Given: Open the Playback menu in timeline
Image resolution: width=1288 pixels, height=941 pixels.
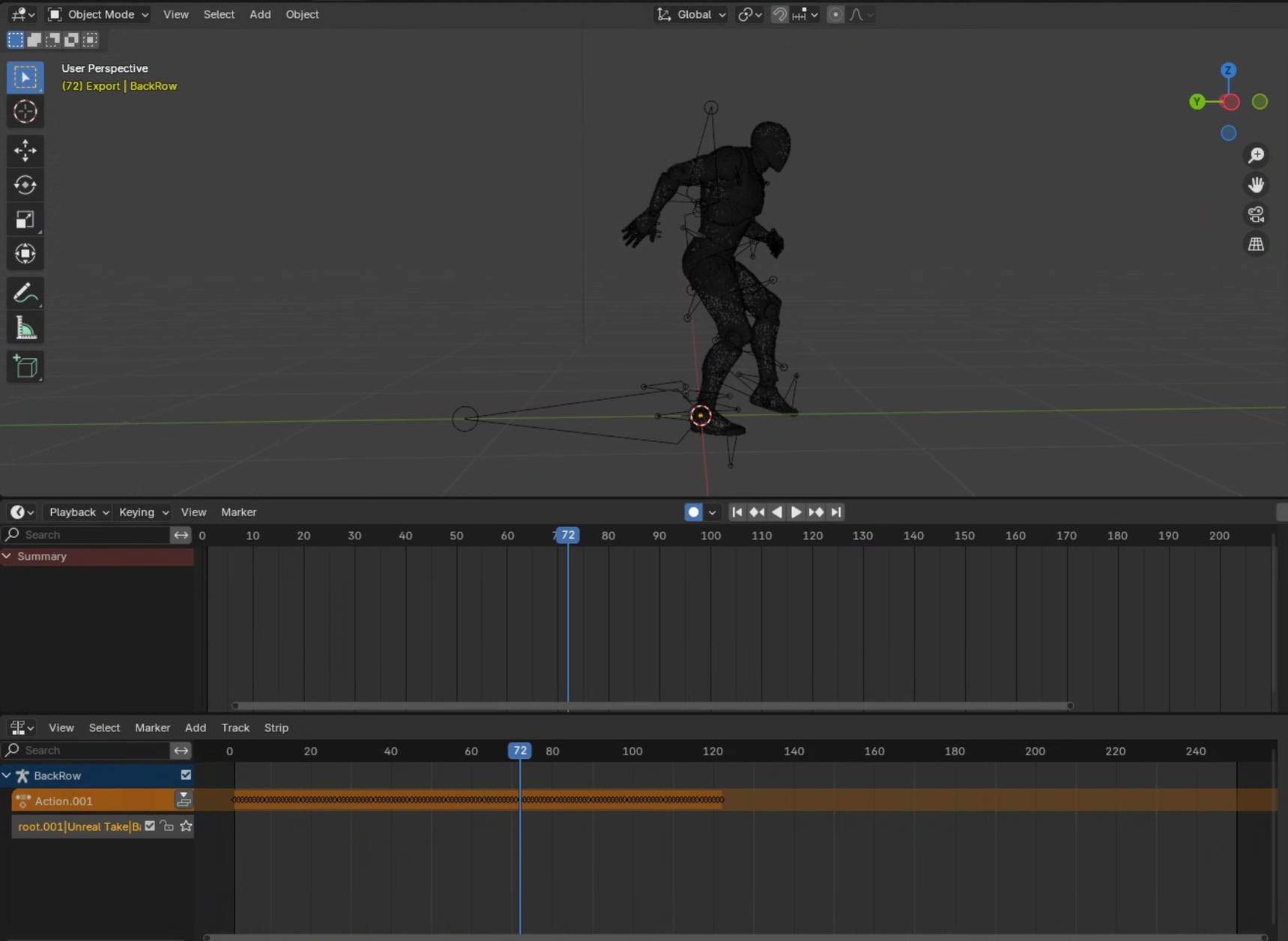Looking at the screenshot, I should pyautogui.click(x=78, y=512).
